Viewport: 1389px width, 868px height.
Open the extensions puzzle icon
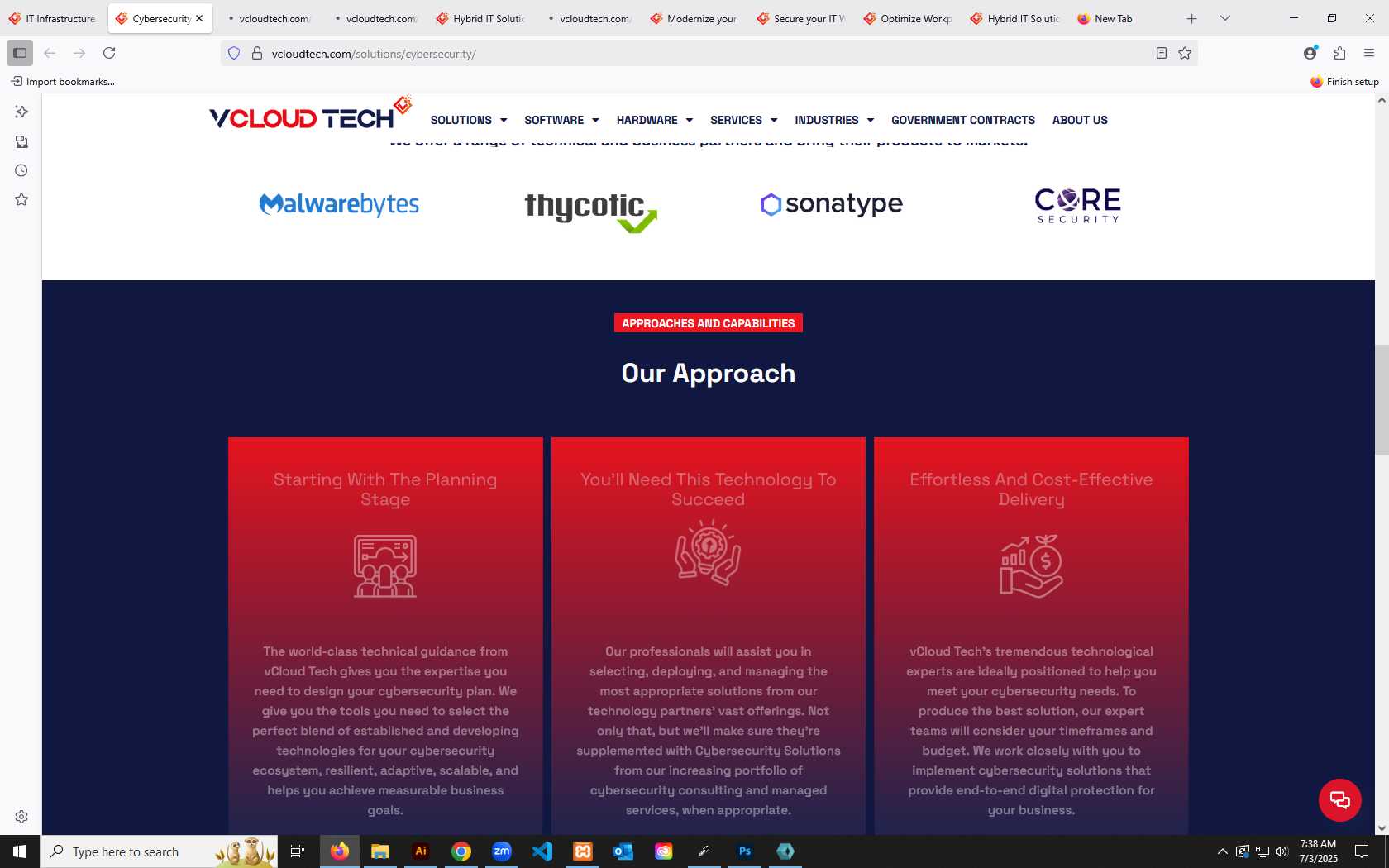(x=1339, y=53)
